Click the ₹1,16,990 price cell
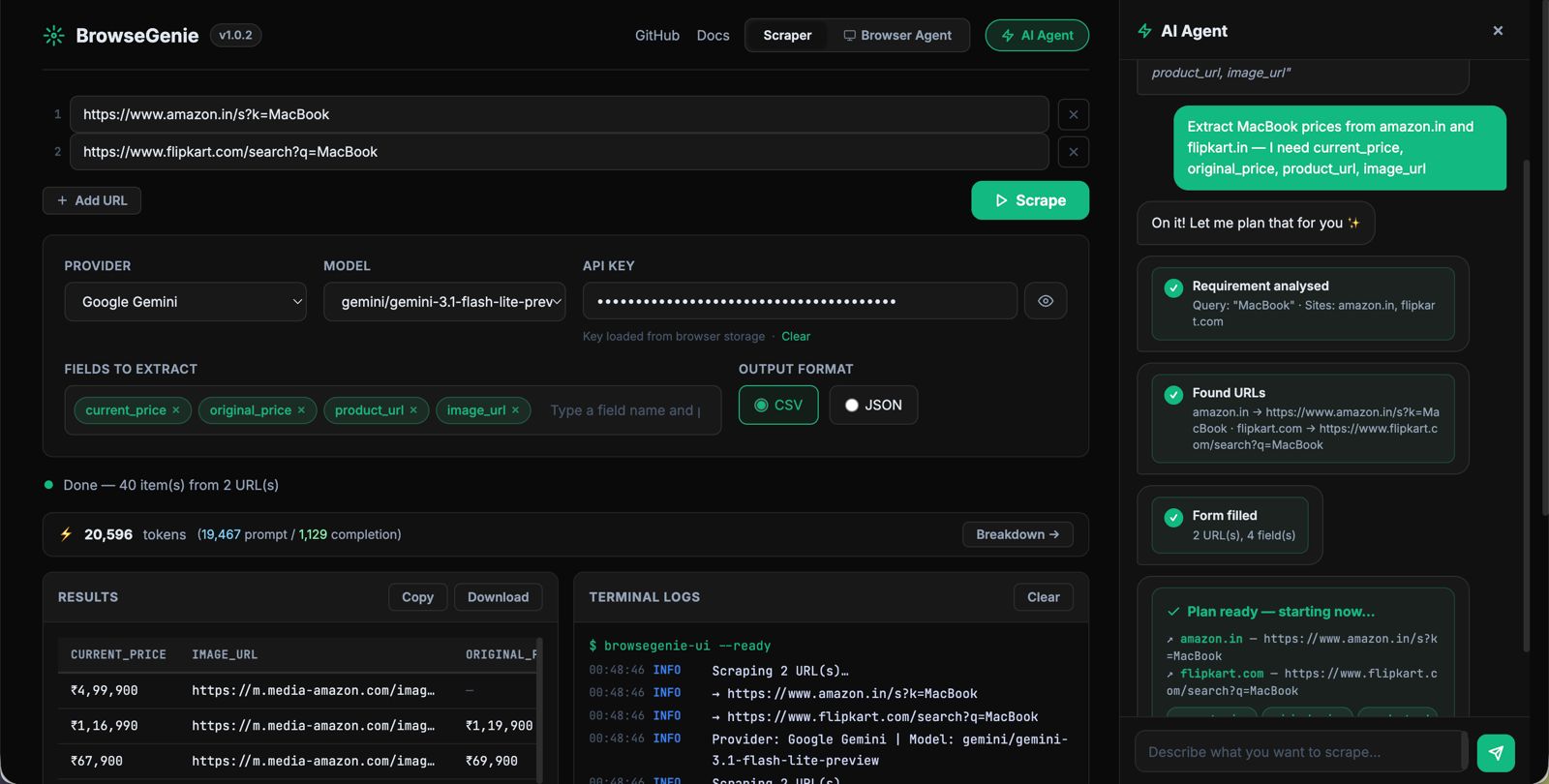This screenshot has height=784, width=1549. pyautogui.click(x=105, y=726)
